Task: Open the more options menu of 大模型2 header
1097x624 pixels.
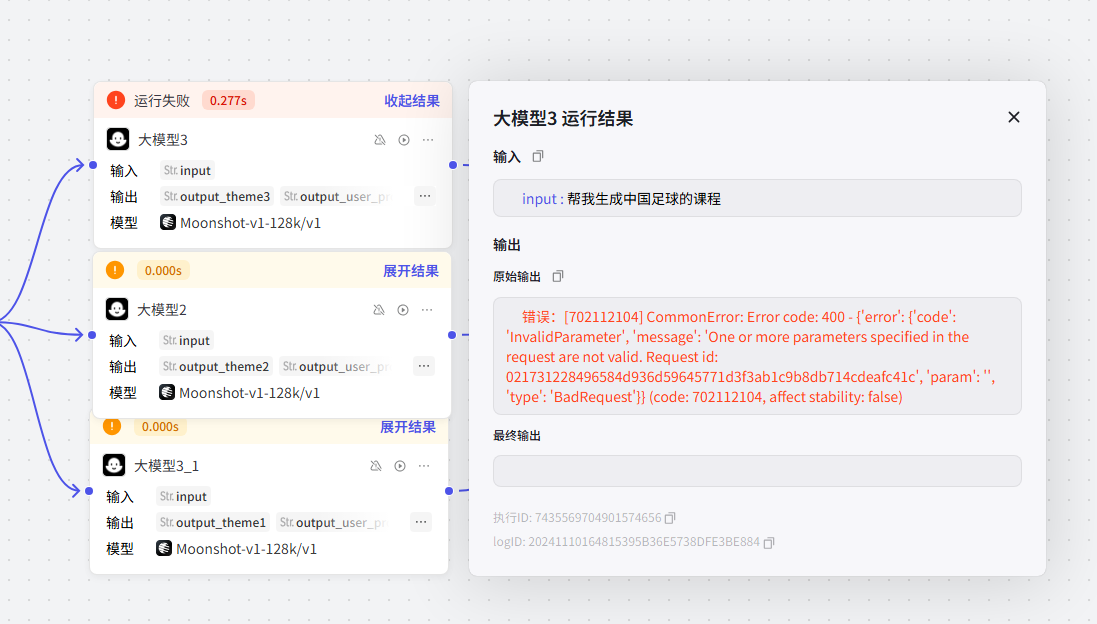Action: 427,310
